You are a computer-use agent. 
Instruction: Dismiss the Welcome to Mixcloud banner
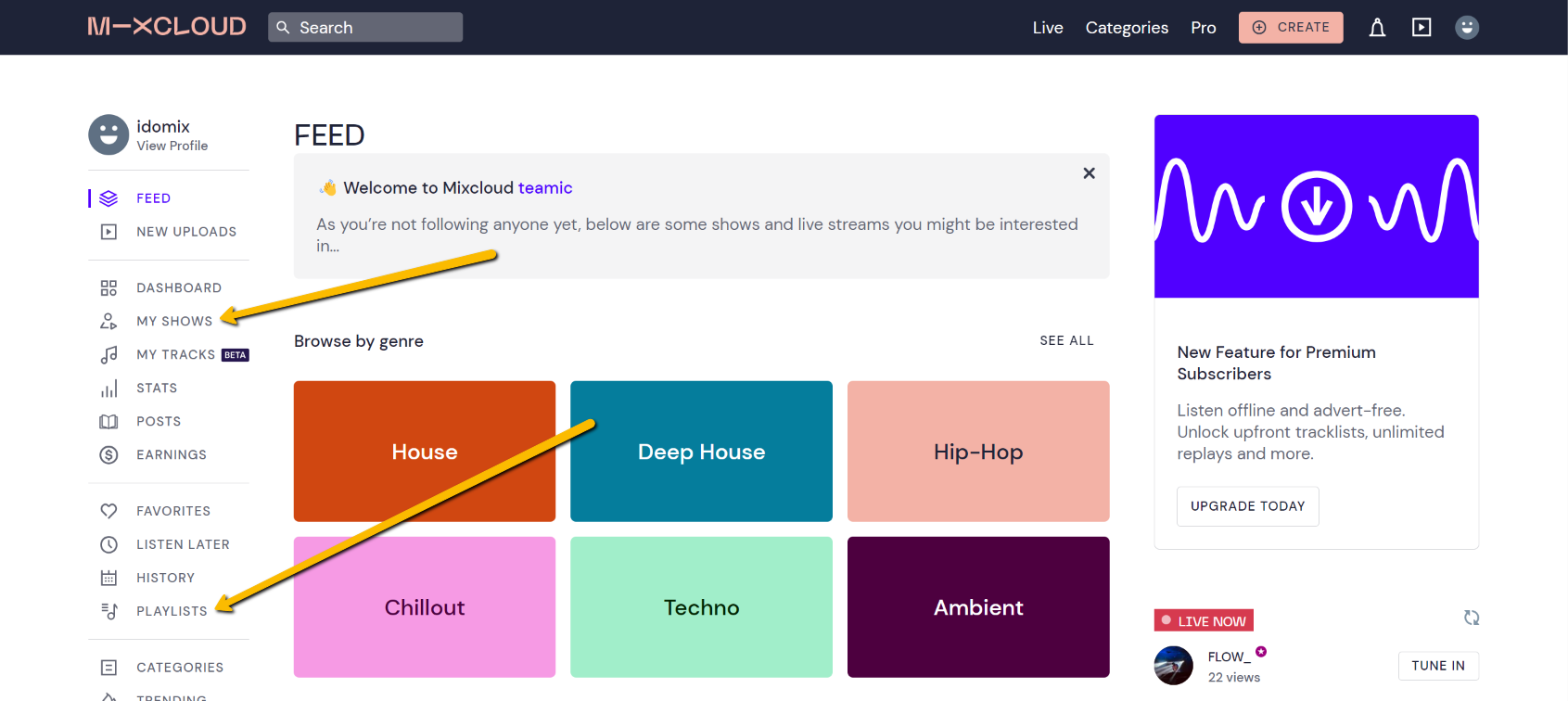click(1089, 173)
